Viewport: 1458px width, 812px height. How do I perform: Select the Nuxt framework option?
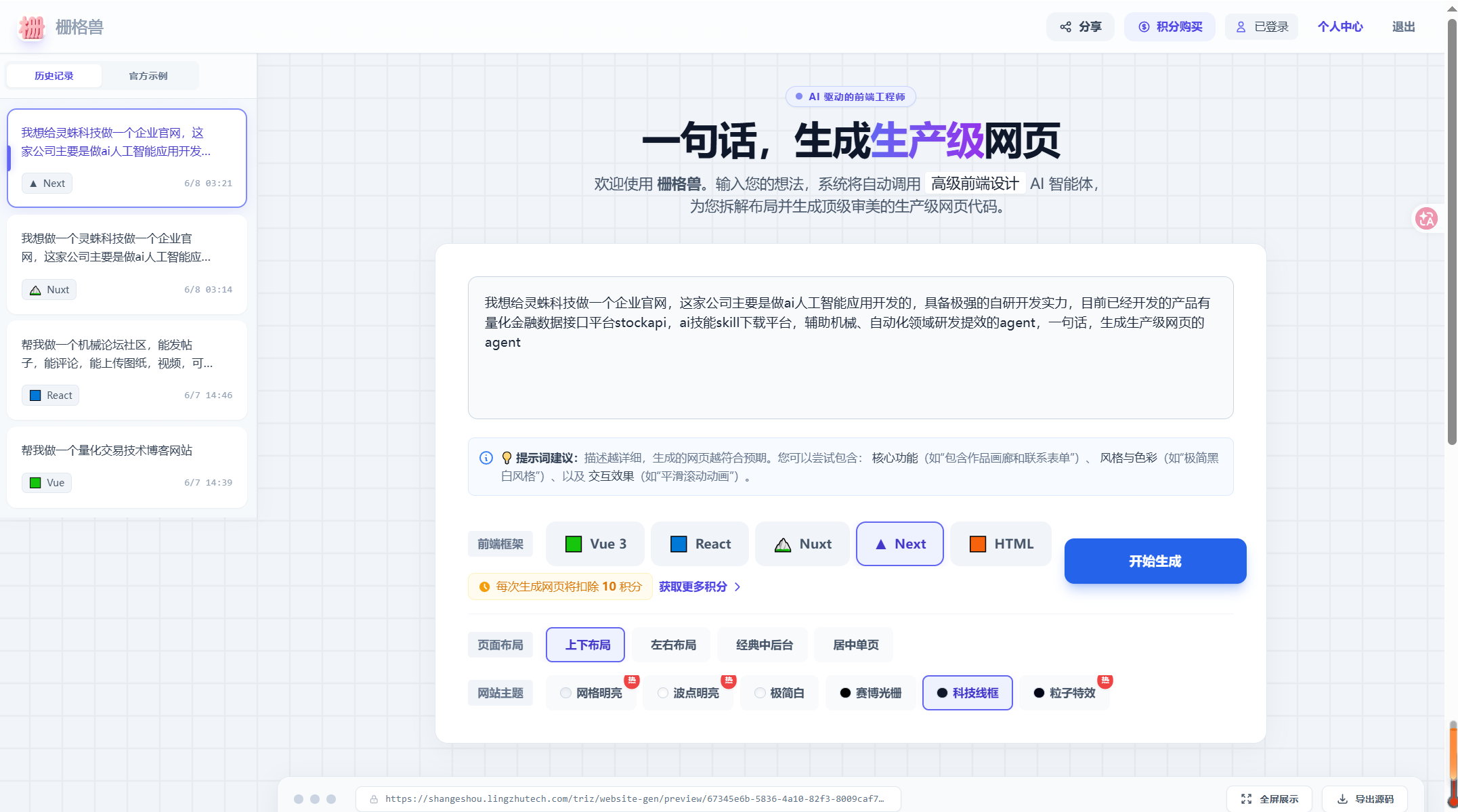pyautogui.click(x=802, y=544)
